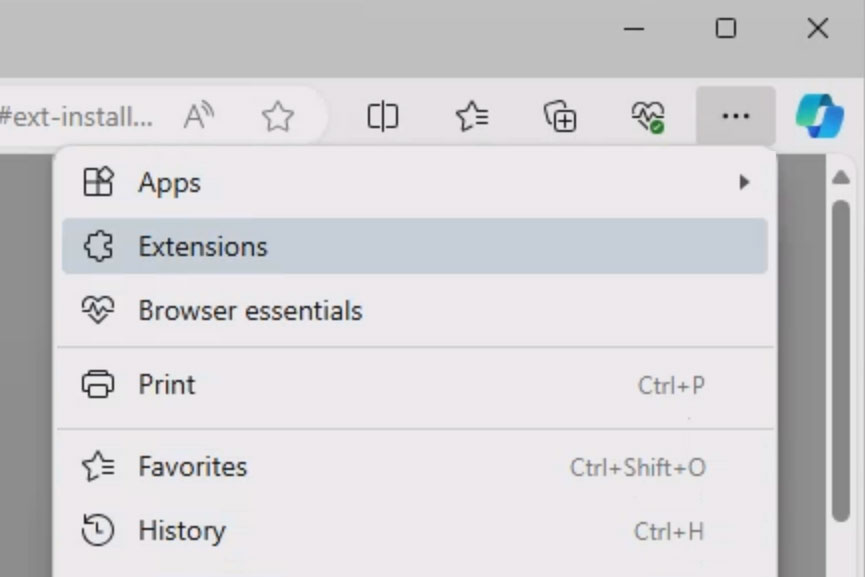
Task: Enter split screen view
Action: tap(382, 116)
